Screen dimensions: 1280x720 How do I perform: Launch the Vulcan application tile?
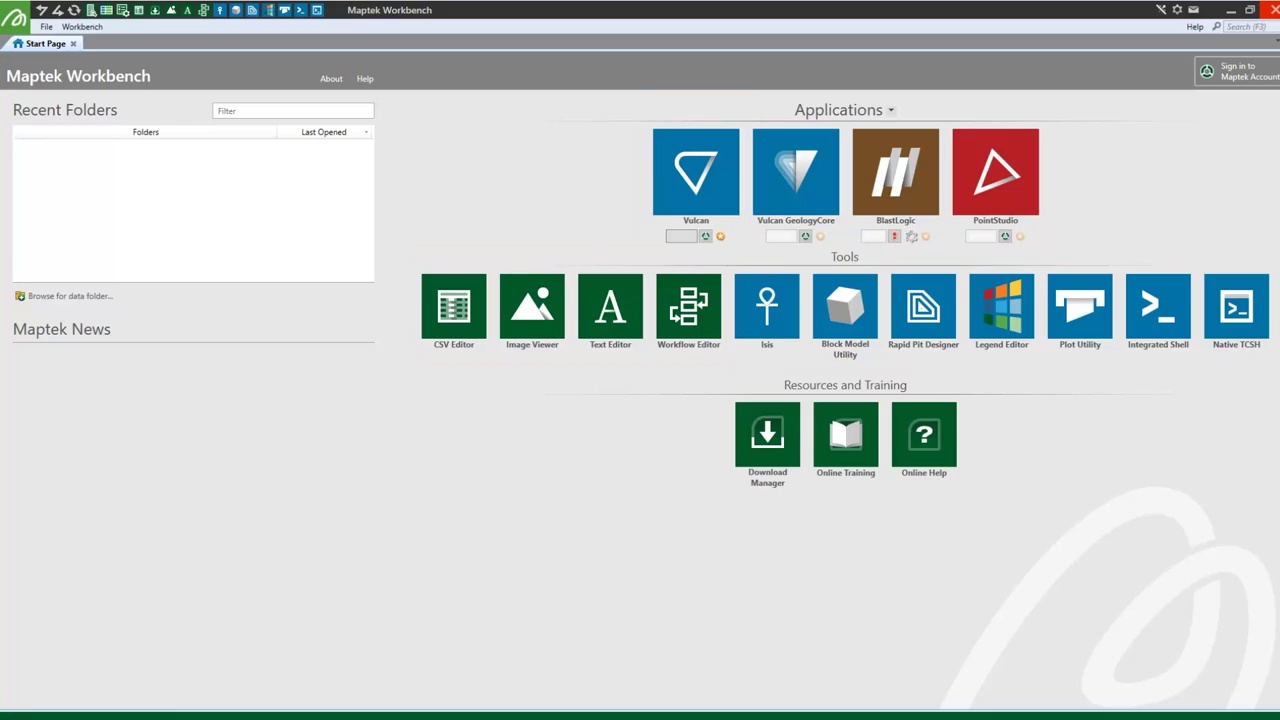click(x=696, y=172)
